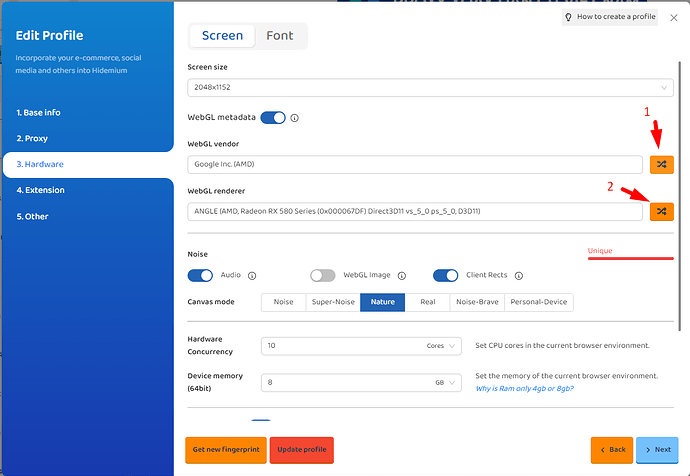This screenshot has height=476, width=690.
Task: Switch to the Font tab
Action: coord(280,36)
